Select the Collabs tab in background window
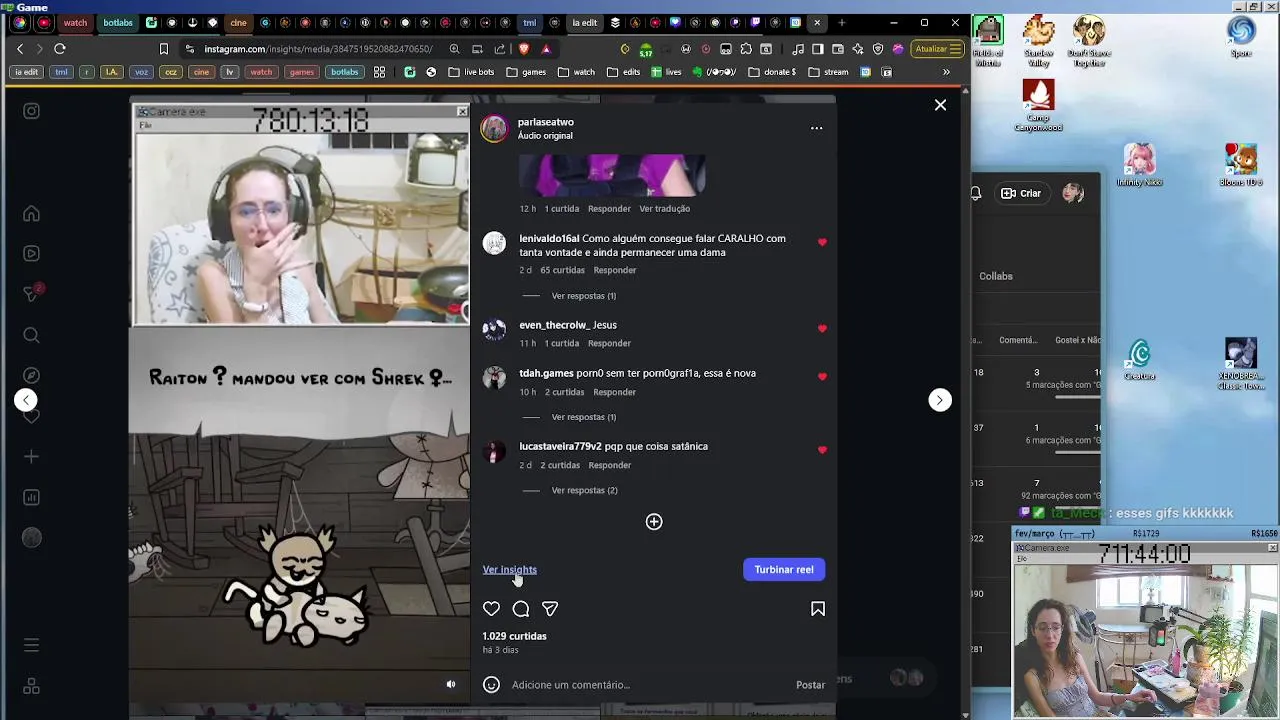The height and width of the screenshot is (720, 1280). (x=996, y=276)
